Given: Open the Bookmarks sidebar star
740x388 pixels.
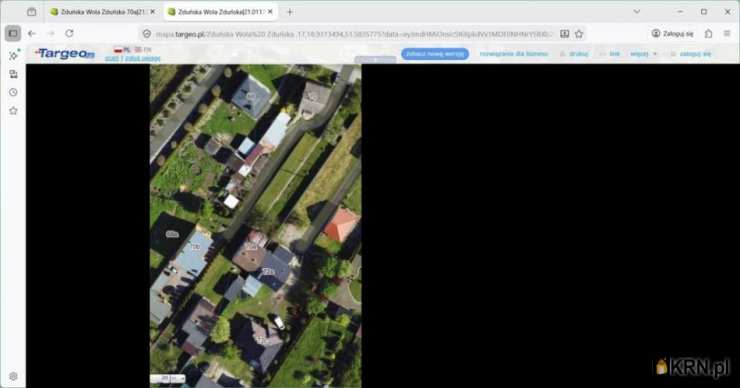Looking at the screenshot, I should (x=13, y=111).
